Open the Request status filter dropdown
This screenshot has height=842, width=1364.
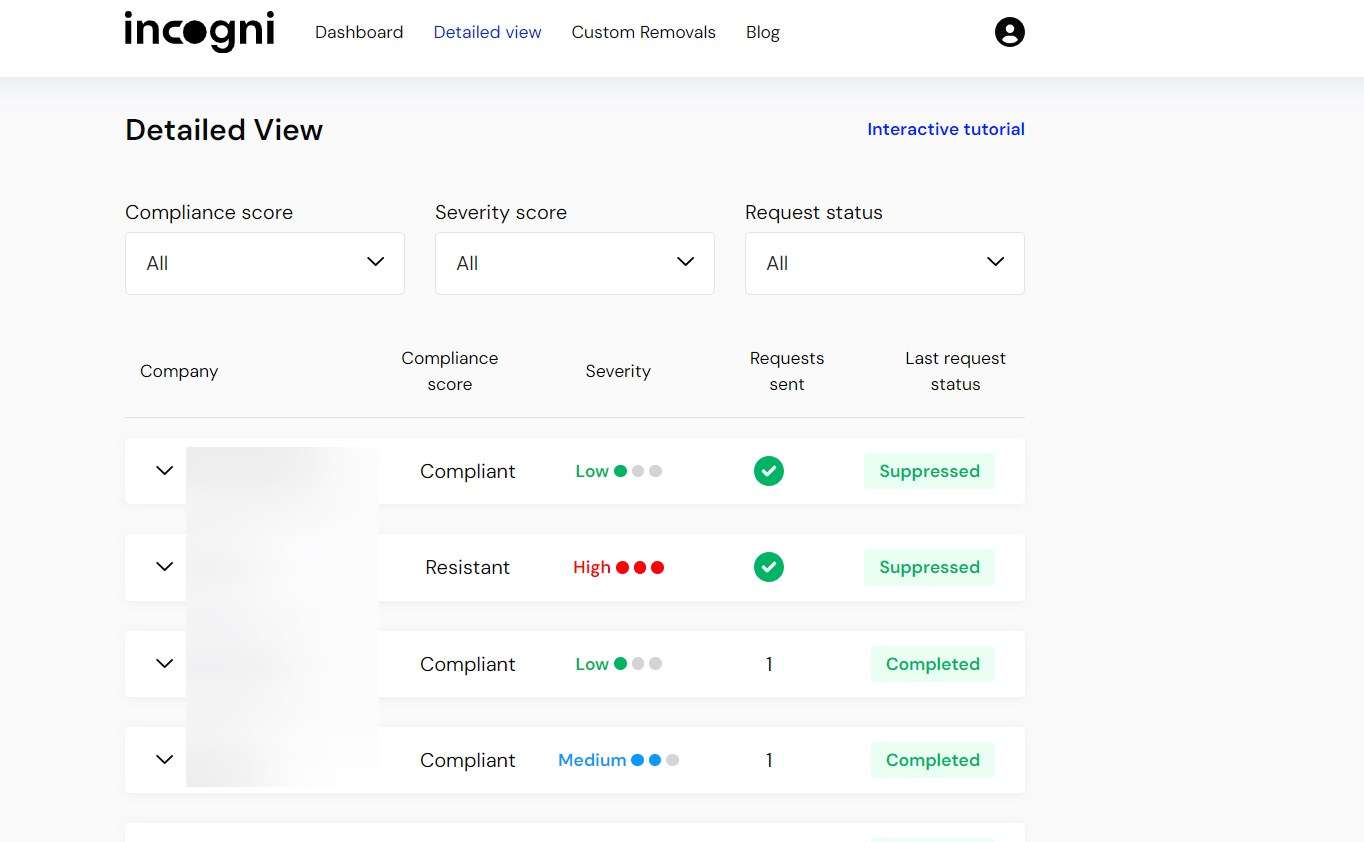coord(884,263)
